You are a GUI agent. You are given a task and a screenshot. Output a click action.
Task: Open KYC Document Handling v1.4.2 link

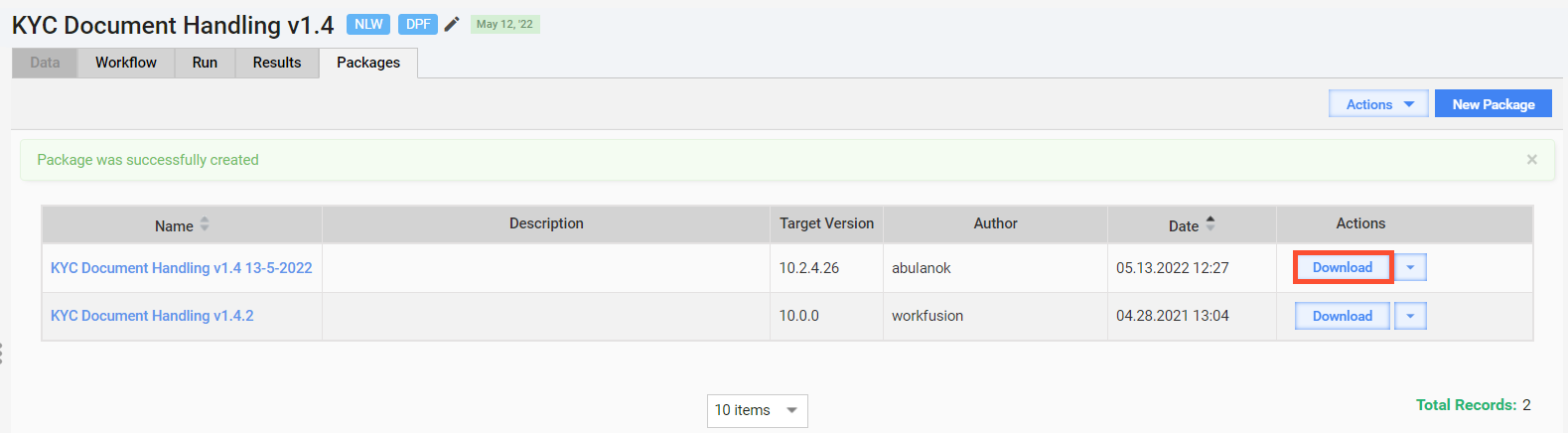point(152,316)
